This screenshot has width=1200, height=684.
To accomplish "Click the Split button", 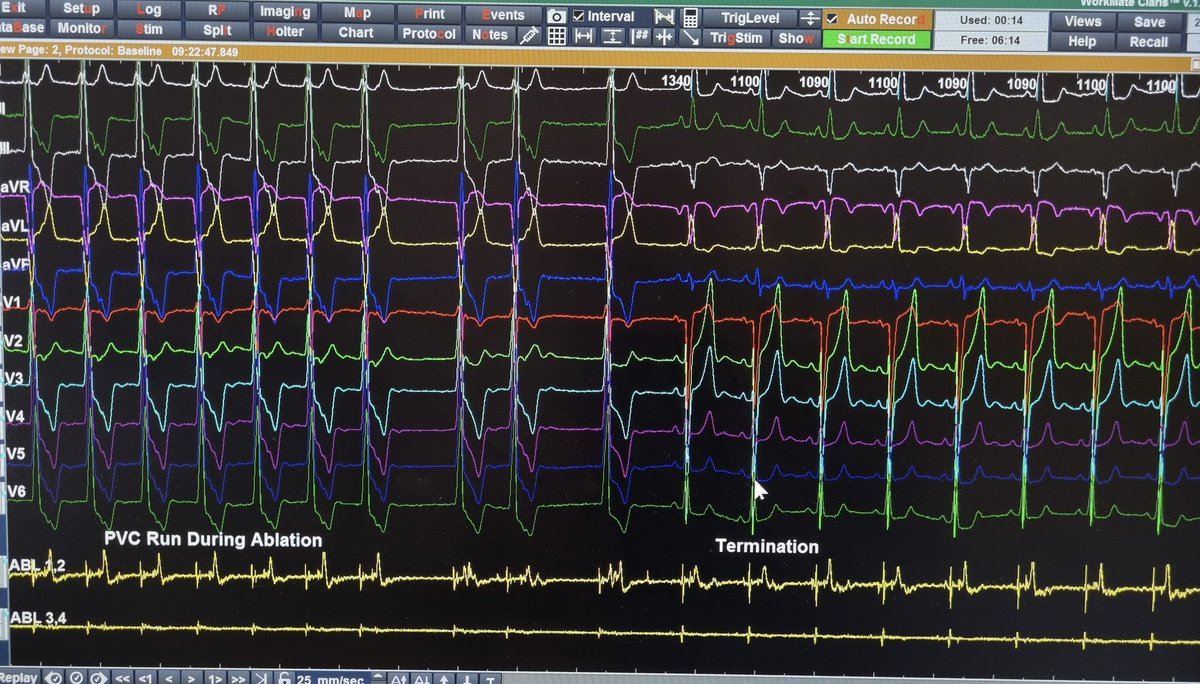I will 216,30.
